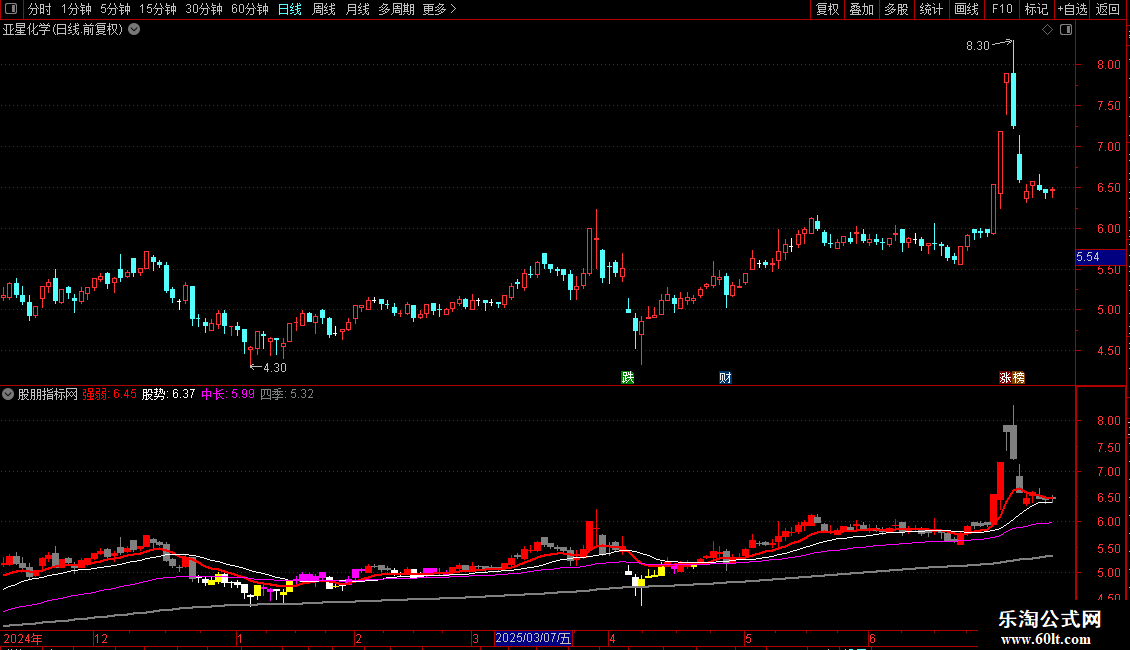Click the blue 财 marker on chart
The width and height of the screenshot is (1130, 650).
point(725,378)
